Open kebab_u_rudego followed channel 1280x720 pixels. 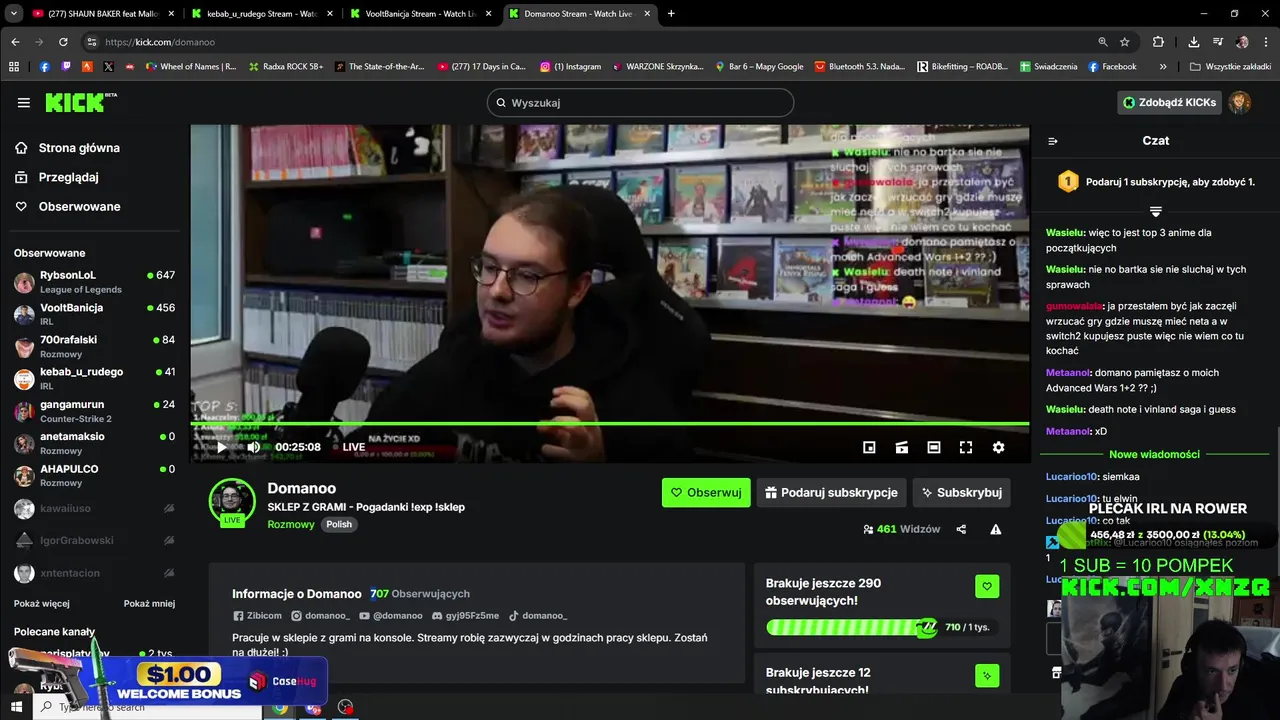pos(94,379)
